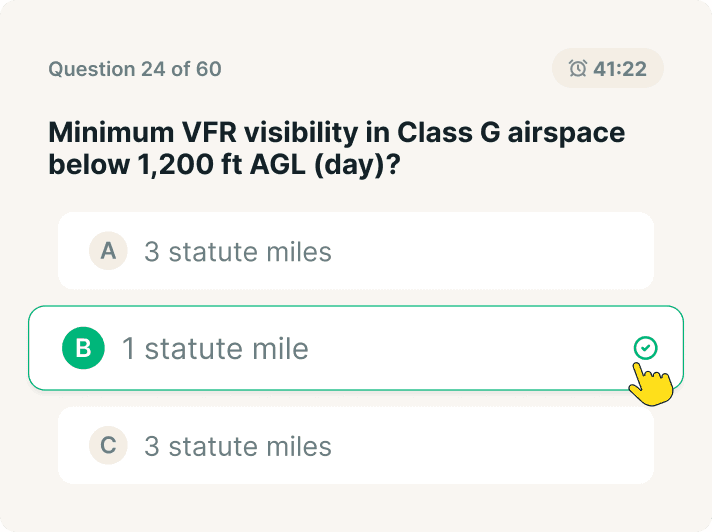The image size is (712, 532).
Task: Select answer option A row
Action: click(x=355, y=251)
